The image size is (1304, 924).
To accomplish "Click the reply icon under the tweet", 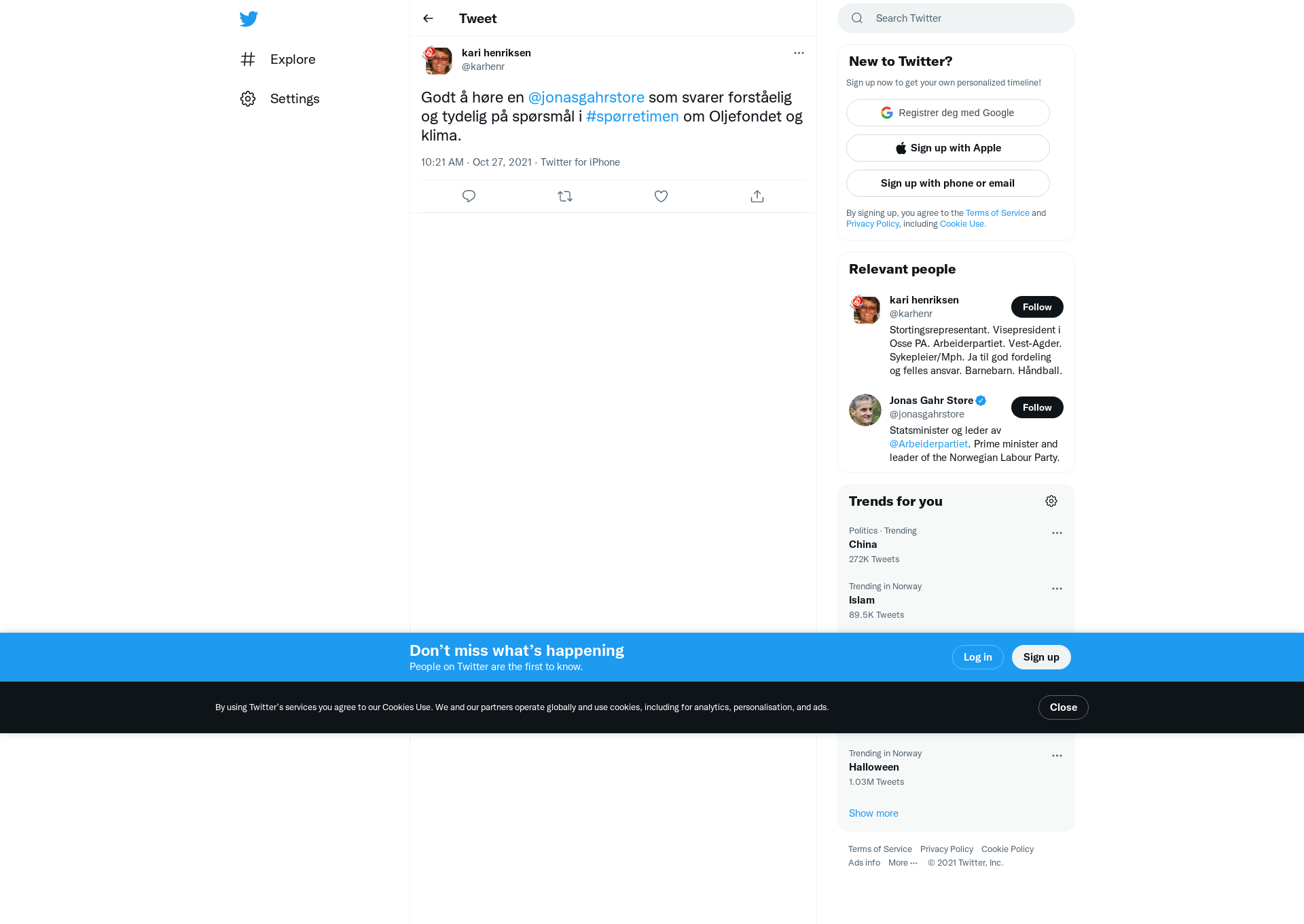I will [469, 196].
